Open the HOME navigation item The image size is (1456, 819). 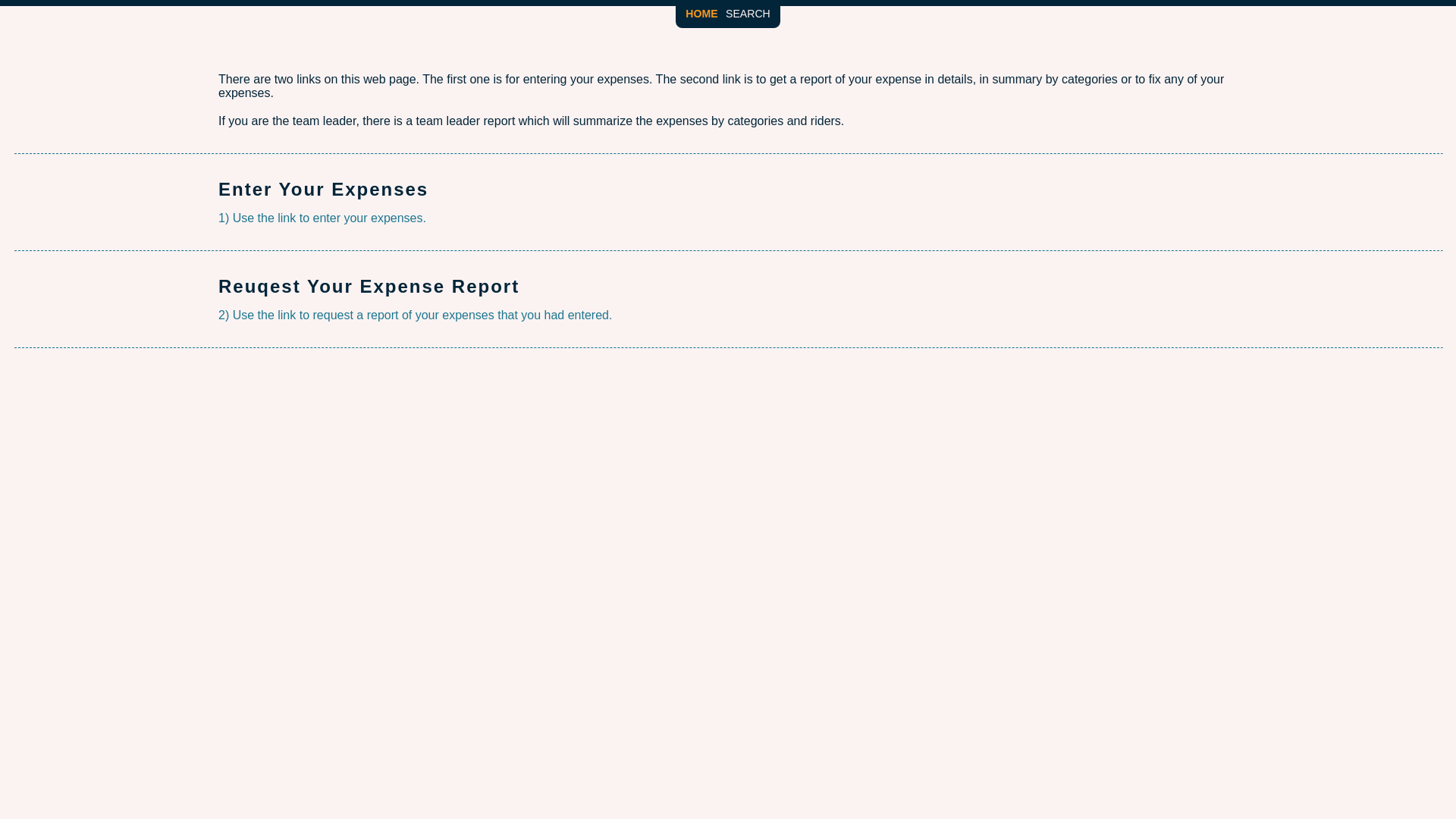tap(701, 14)
